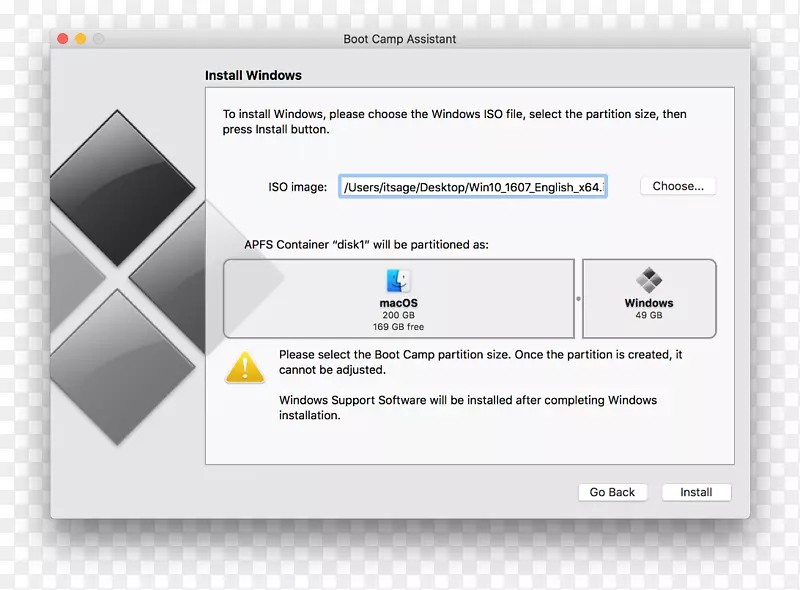Viewport: 800px width, 590px height.
Task: Click the partition size divider dot
Action: pyautogui.click(x=577, y=298)
